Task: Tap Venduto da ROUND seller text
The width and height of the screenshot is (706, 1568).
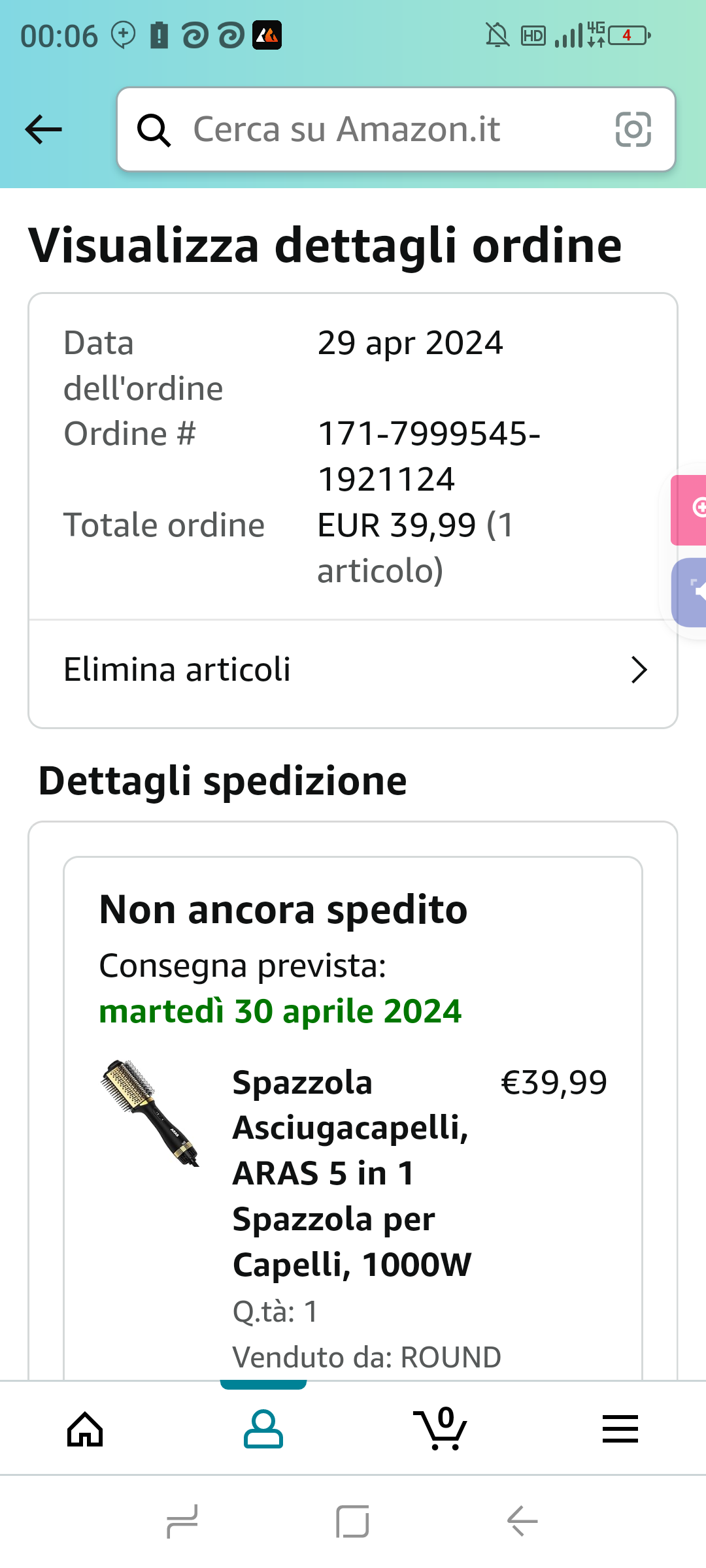Action: pos(367,1357)
